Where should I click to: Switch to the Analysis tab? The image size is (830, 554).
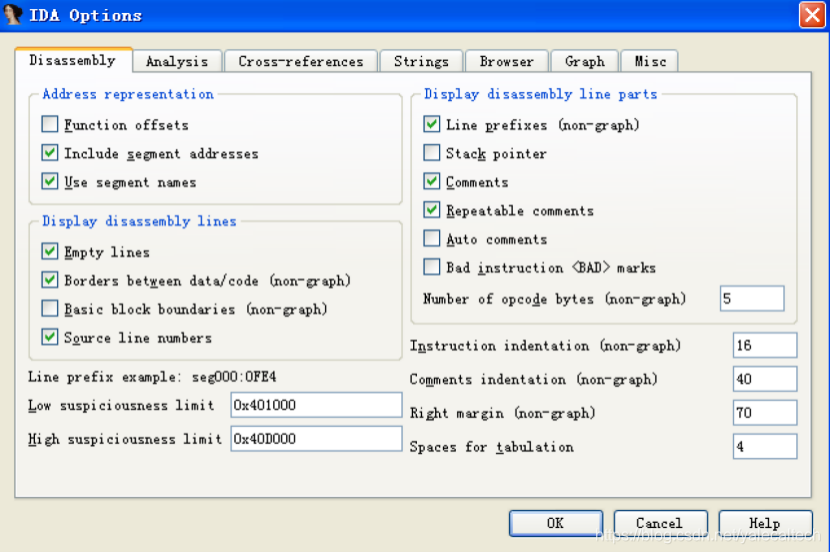tap(177, 61)
